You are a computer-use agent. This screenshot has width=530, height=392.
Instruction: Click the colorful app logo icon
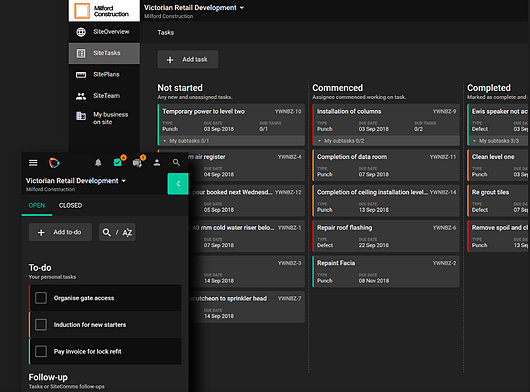click(x=54, y=163)
